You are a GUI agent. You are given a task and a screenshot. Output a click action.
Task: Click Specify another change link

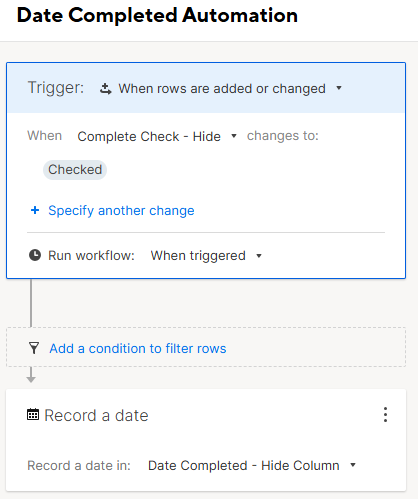pos(121,211)
